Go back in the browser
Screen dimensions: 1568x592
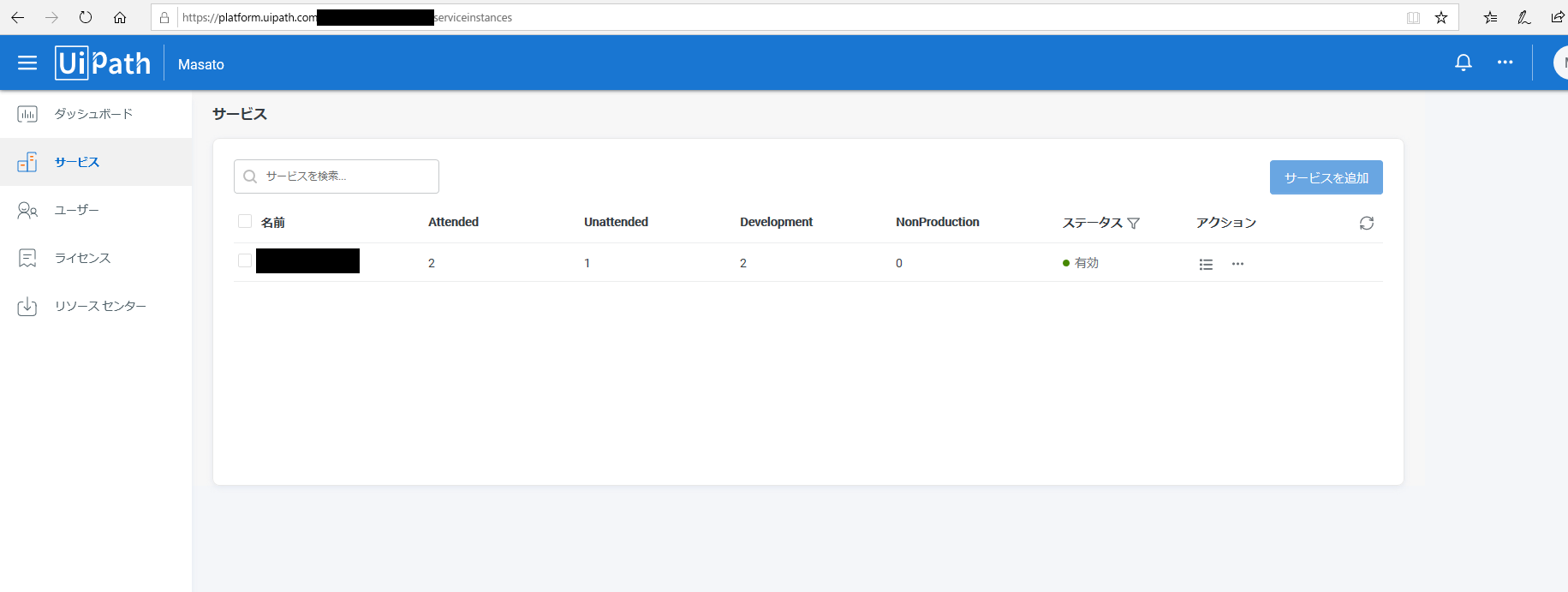(17, 17)
